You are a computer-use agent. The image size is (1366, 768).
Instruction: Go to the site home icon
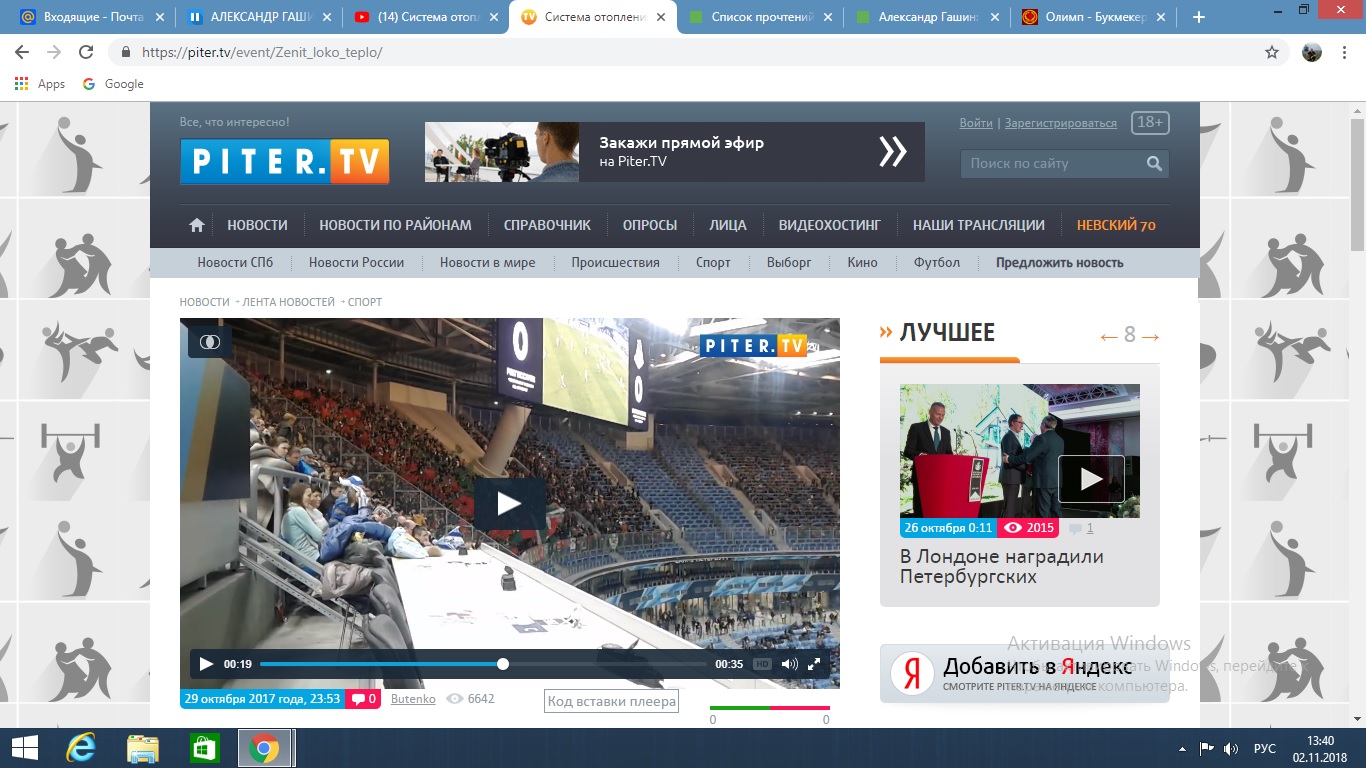197,225
